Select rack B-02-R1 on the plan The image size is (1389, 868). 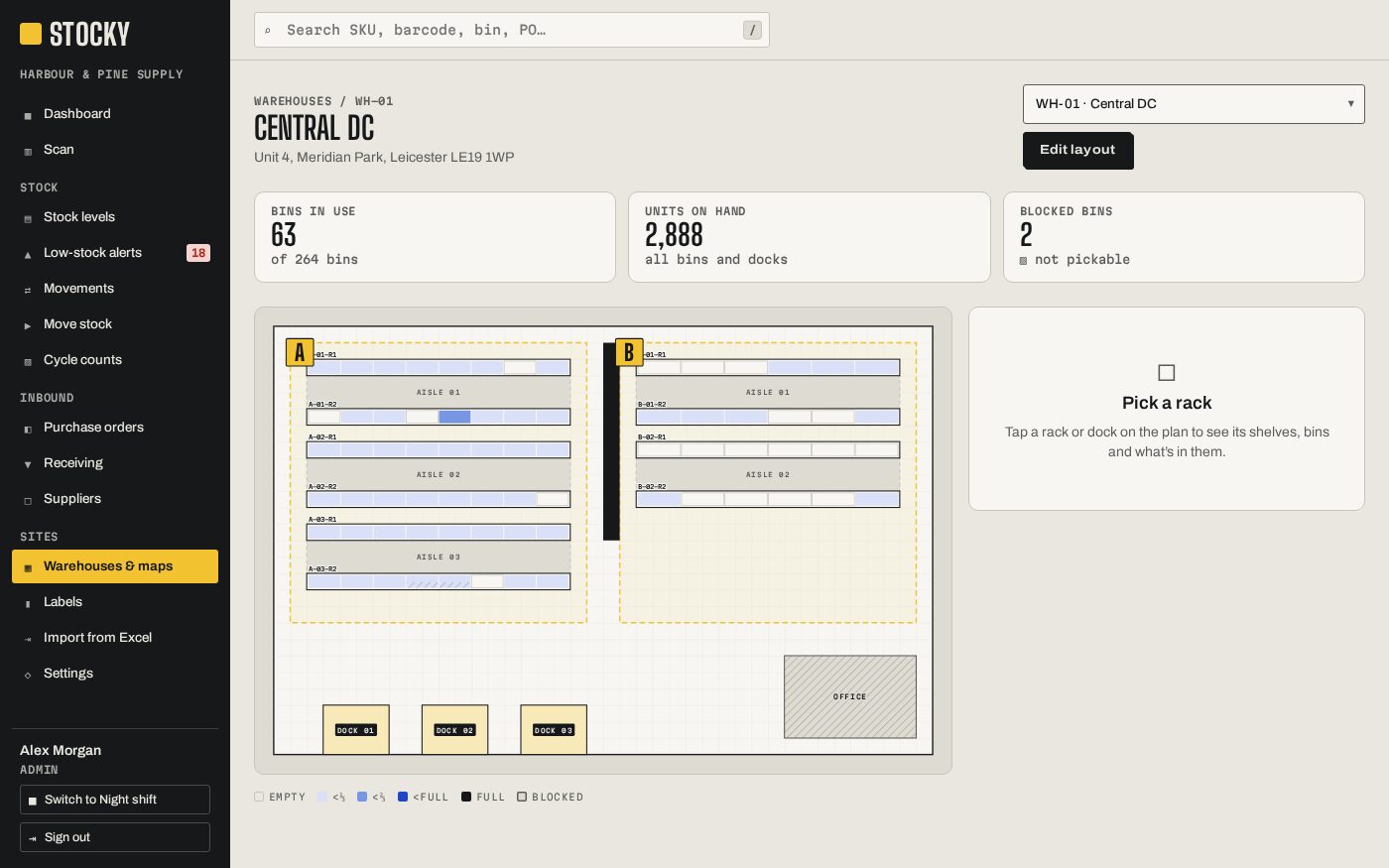pyautogui.click(x=768, y=449)
